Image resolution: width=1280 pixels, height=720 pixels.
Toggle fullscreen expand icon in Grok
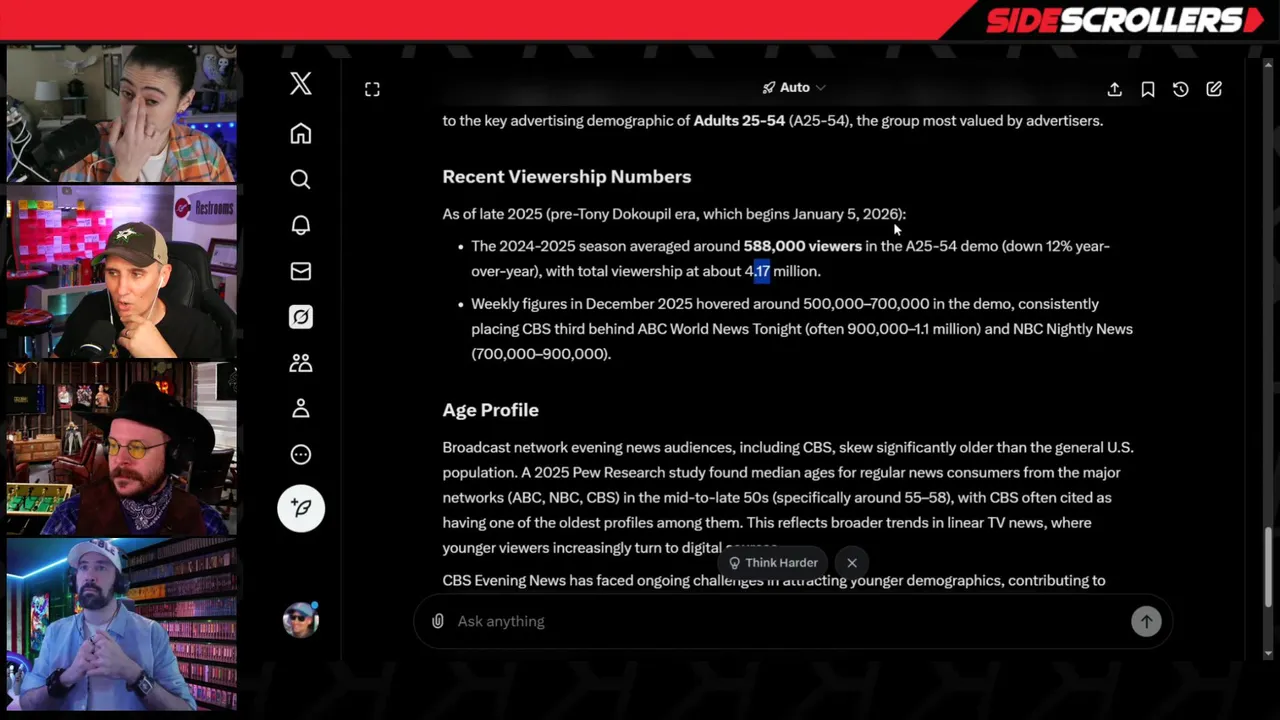coord(372,89)
